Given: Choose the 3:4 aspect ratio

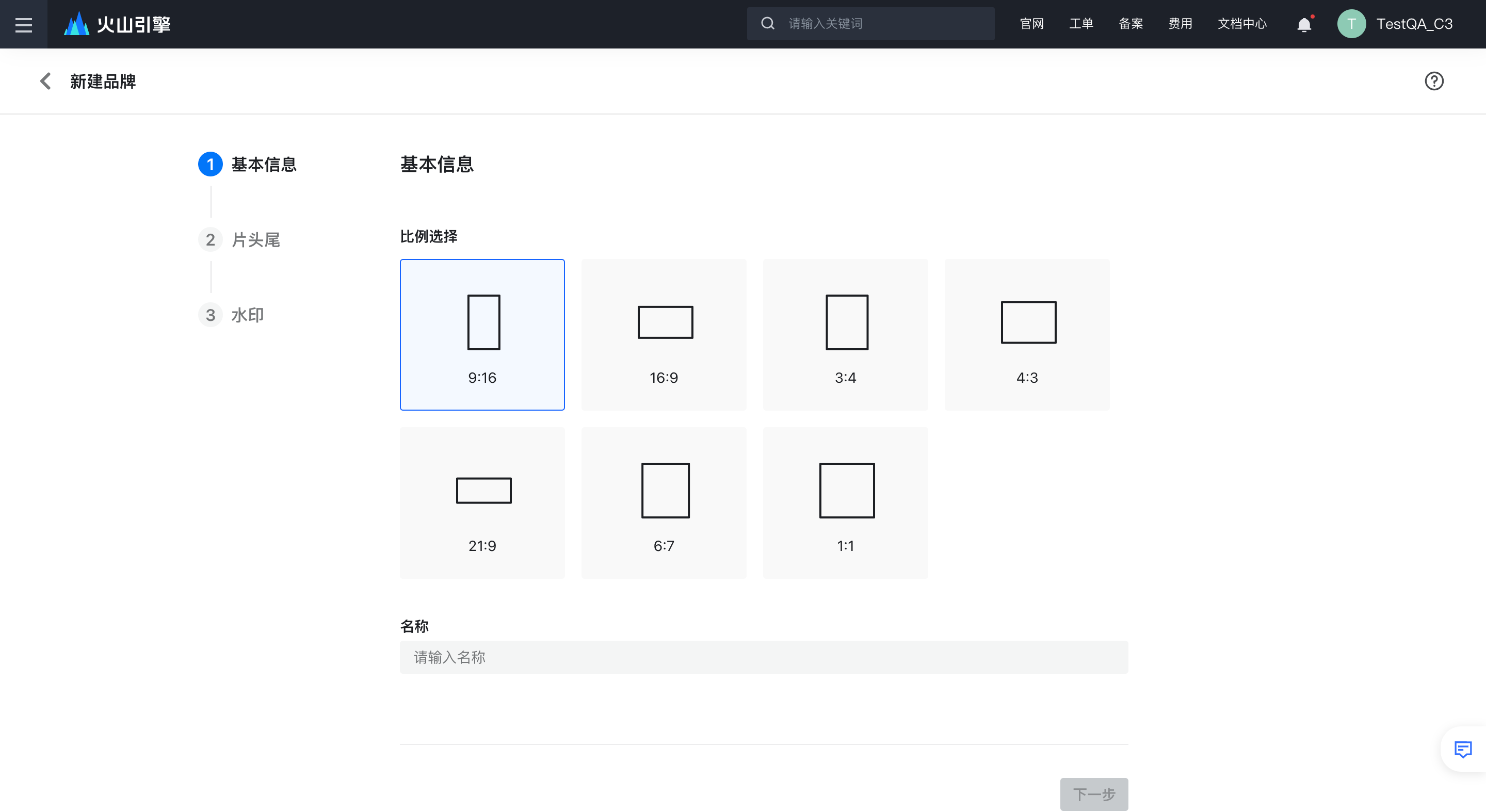Looking at the screenshot, I should (x=845, y=334).
